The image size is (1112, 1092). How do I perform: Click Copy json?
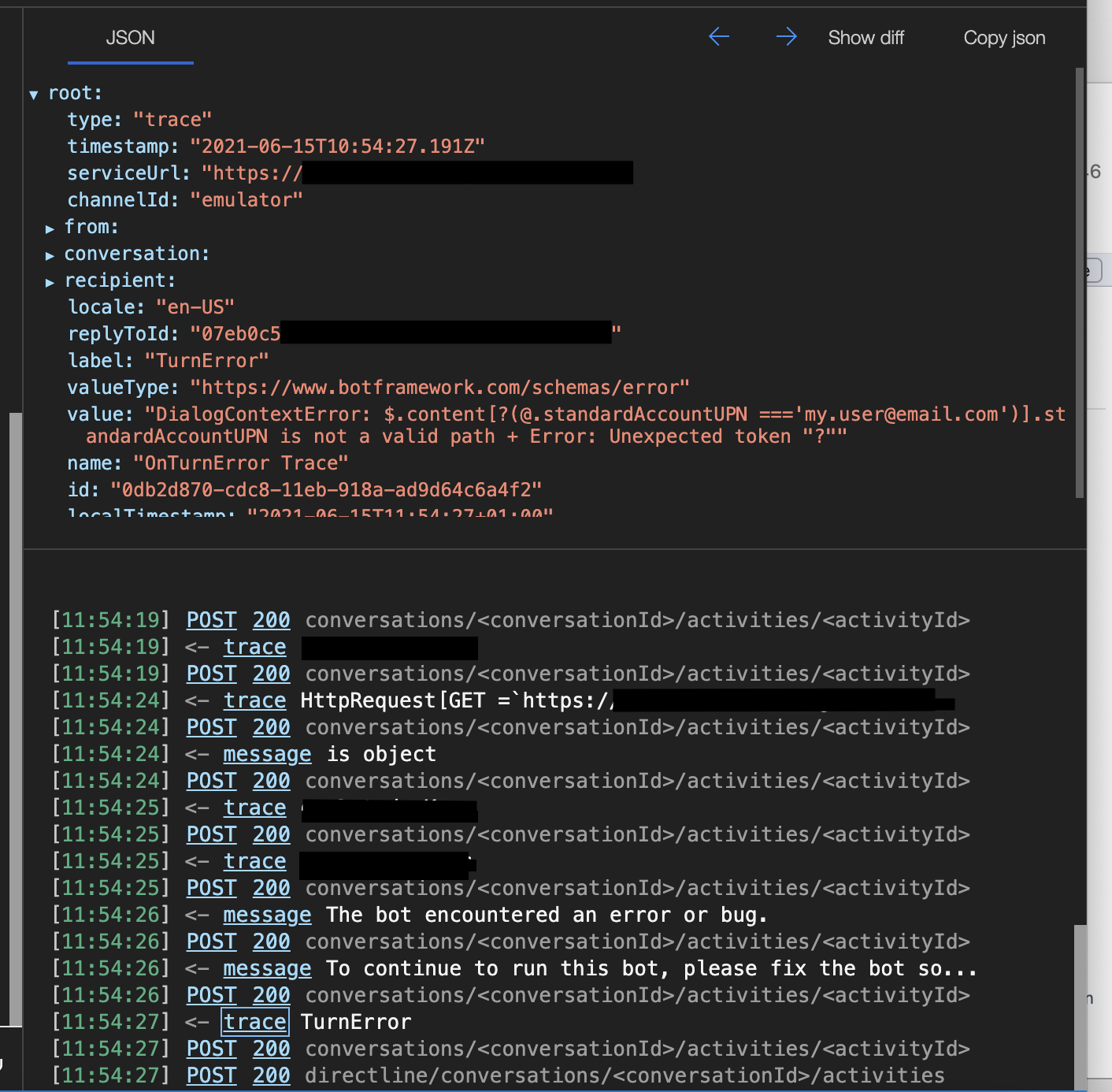(x=1003, y=37)
